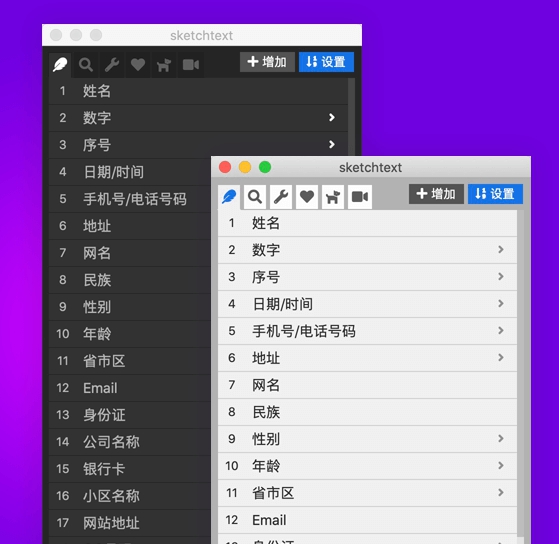
Task: Select feather tab in dark window
Action: click(60, 65)
